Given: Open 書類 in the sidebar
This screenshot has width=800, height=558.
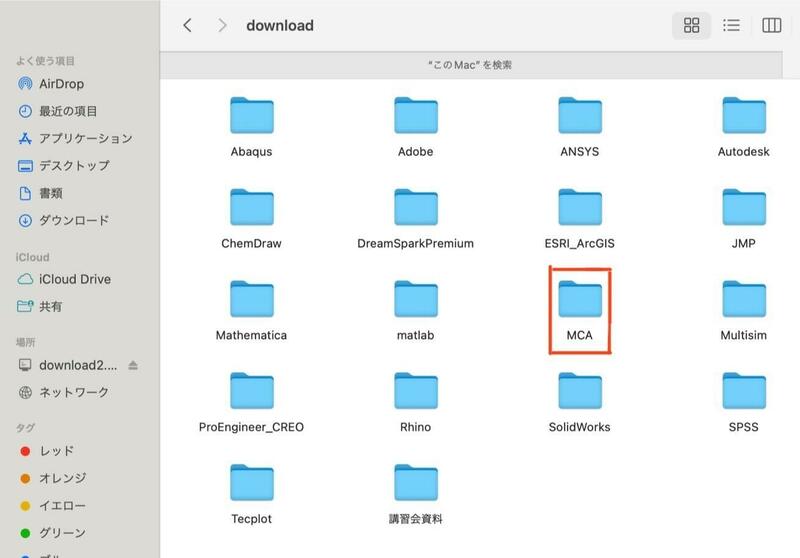Looking at the screenshot, I should click(x=40, y=193).
